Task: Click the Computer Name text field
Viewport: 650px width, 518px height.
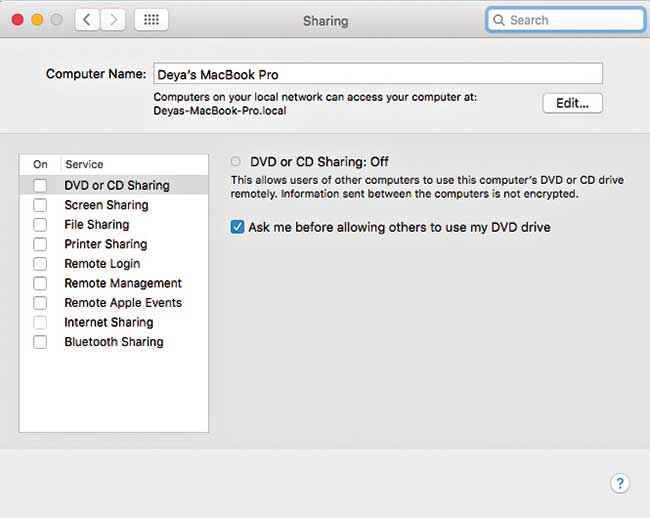Action: click(x=378, y=74)
